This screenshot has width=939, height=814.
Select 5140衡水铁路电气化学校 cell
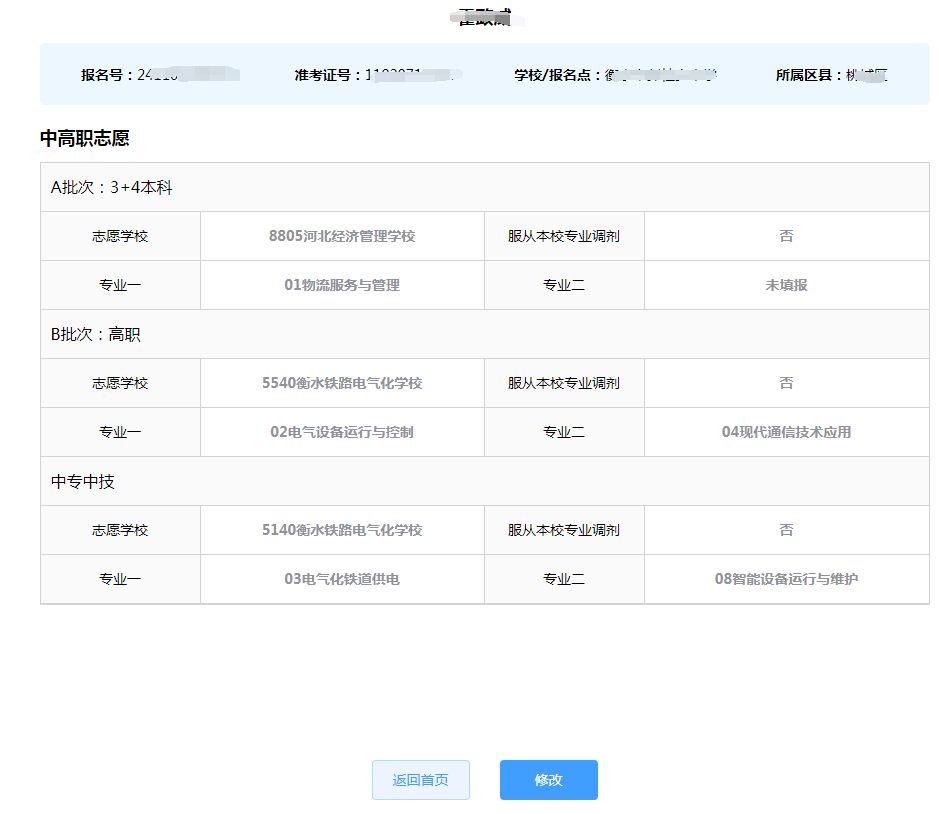tap(342, 530)
